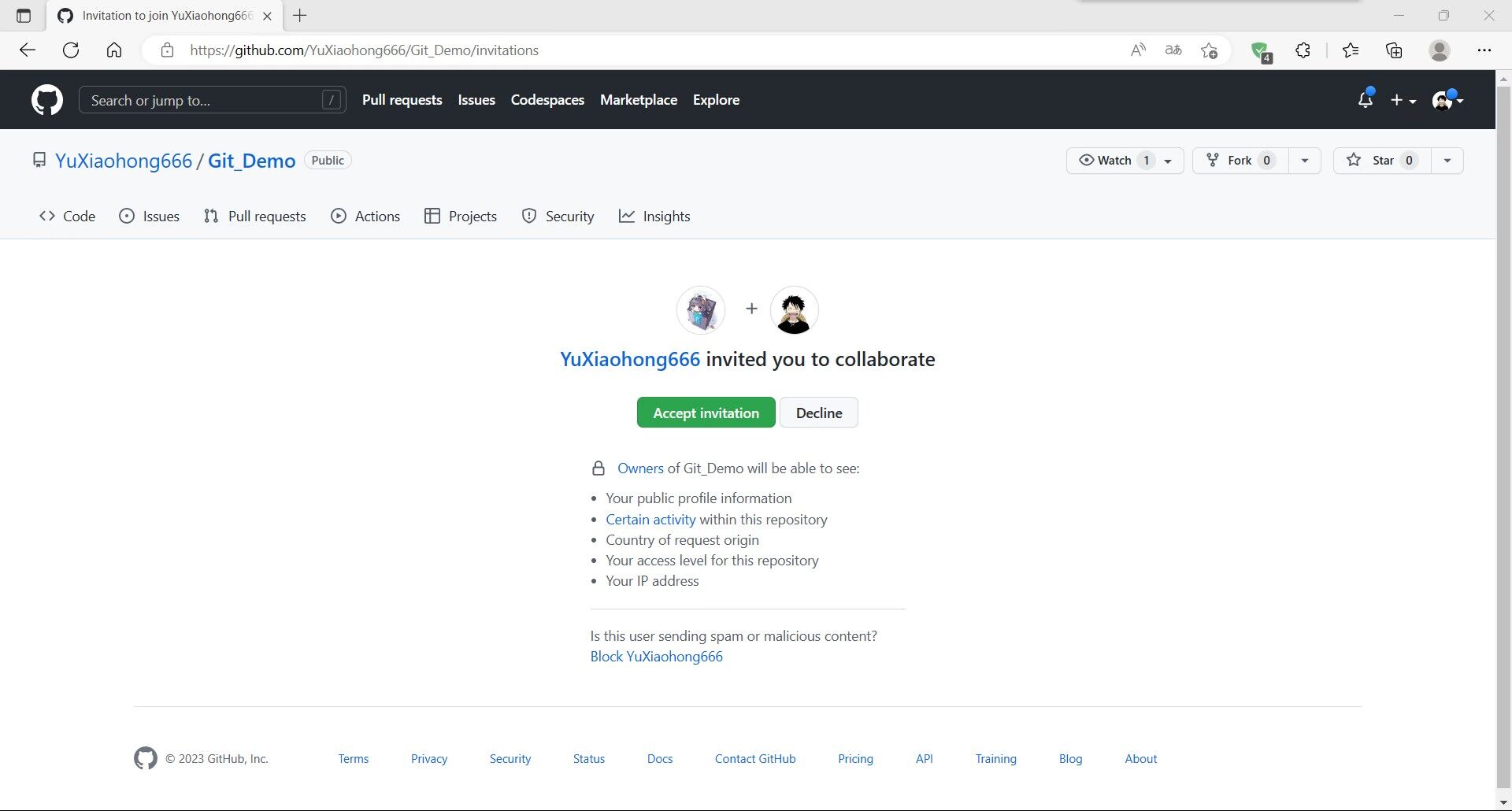The height and width of the screenshot is (811, 1512).
Task: Click the Accept invitation button
Action: coord(706,413)
